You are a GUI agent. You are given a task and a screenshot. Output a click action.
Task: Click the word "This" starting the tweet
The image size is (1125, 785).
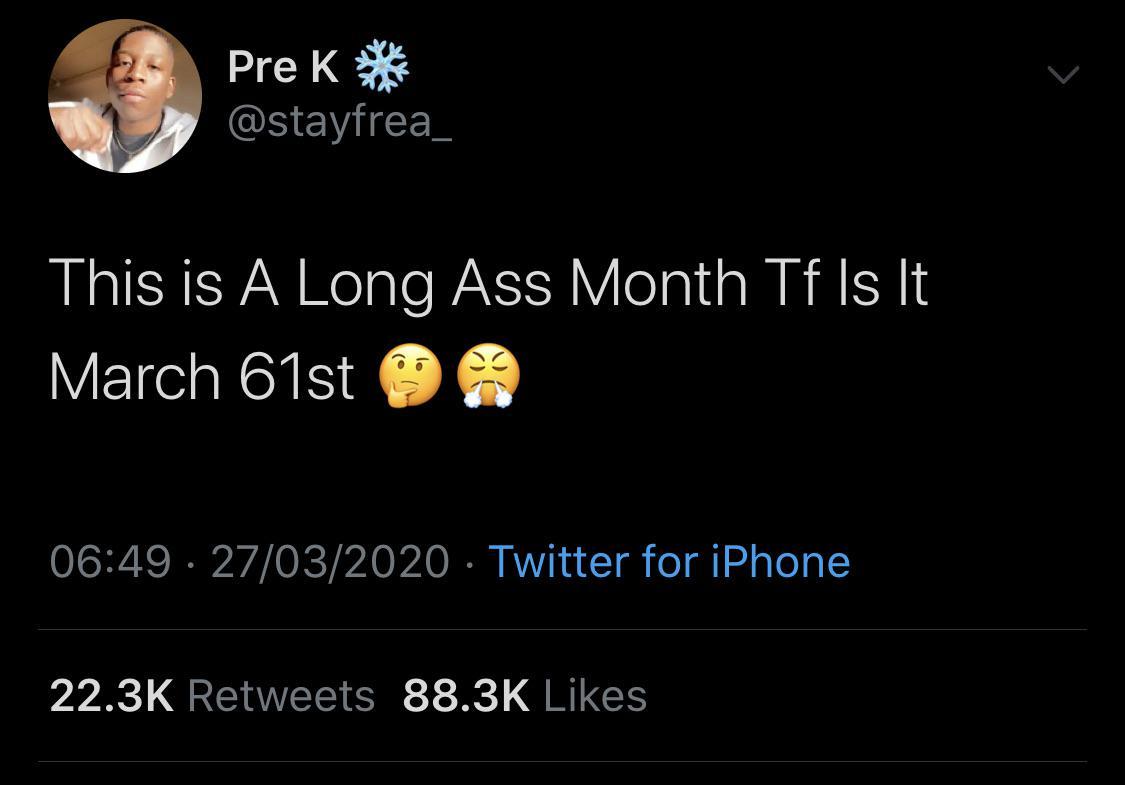(106, 283)
